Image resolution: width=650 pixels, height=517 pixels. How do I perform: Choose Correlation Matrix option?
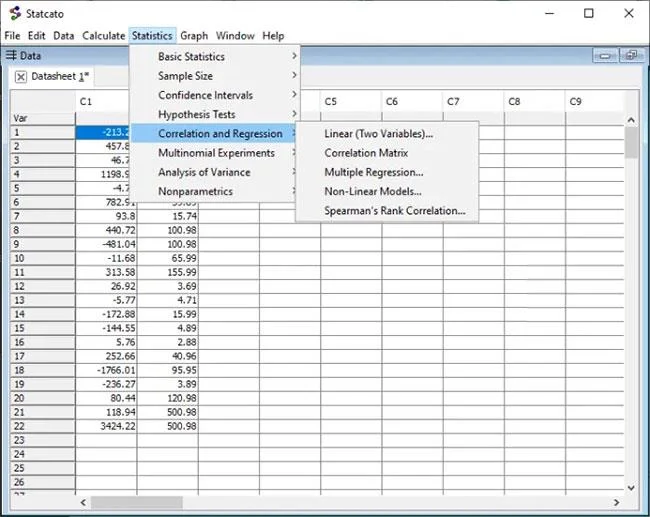[x=387, y=153]
